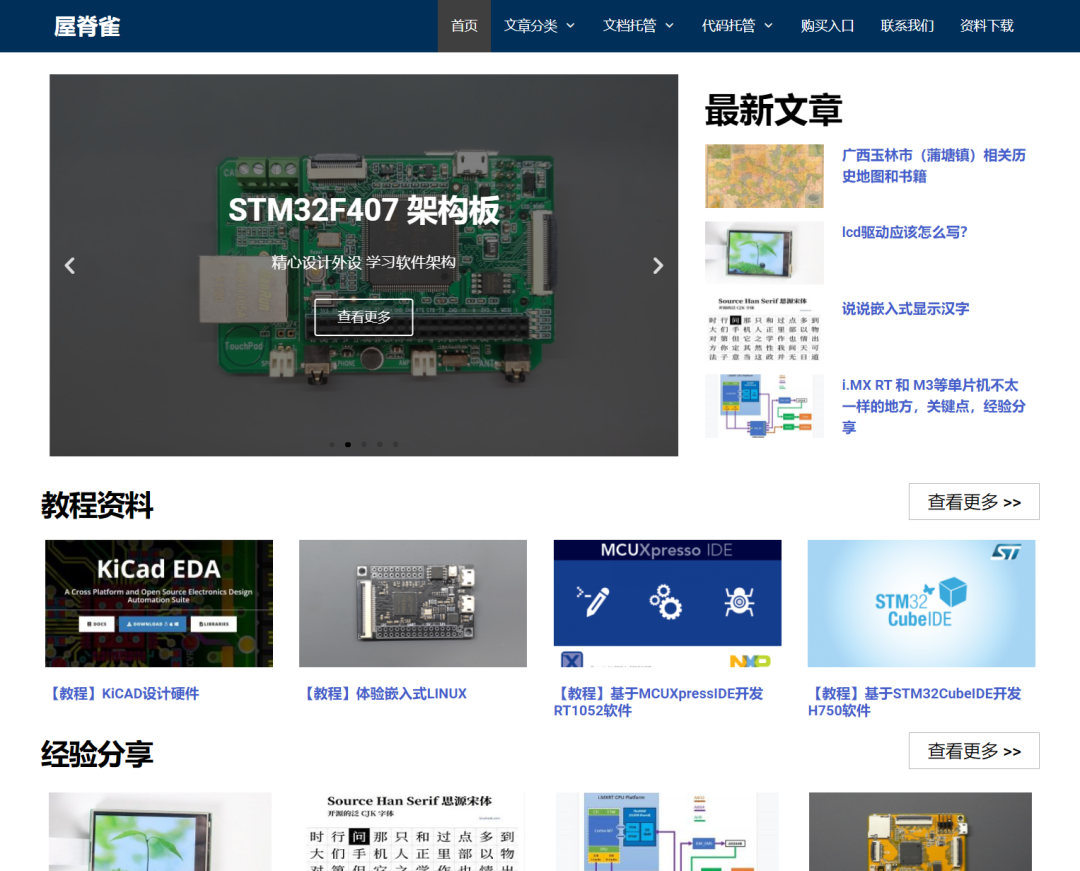This screenshot has width=1080, height=871.
Task: Open 资料下载 in the navigation bar
Action: 987,26
